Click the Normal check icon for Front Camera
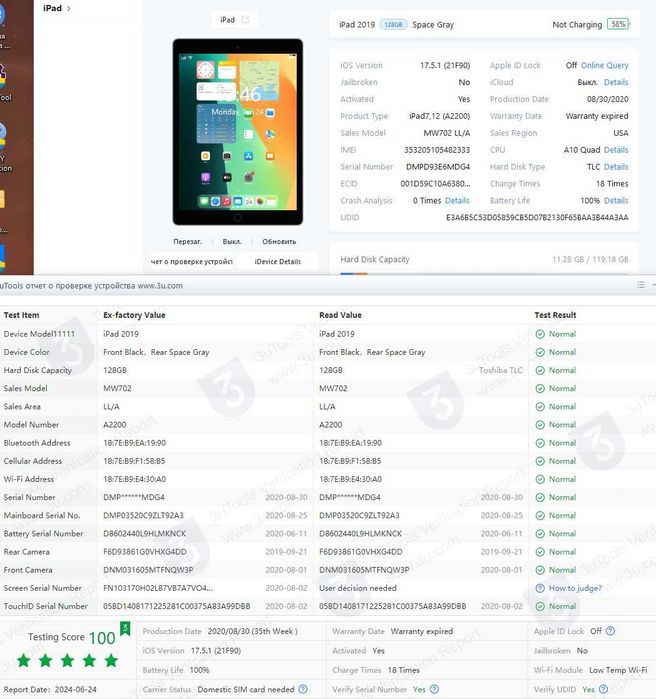This screenshot has width=656, height=699. 540,570
